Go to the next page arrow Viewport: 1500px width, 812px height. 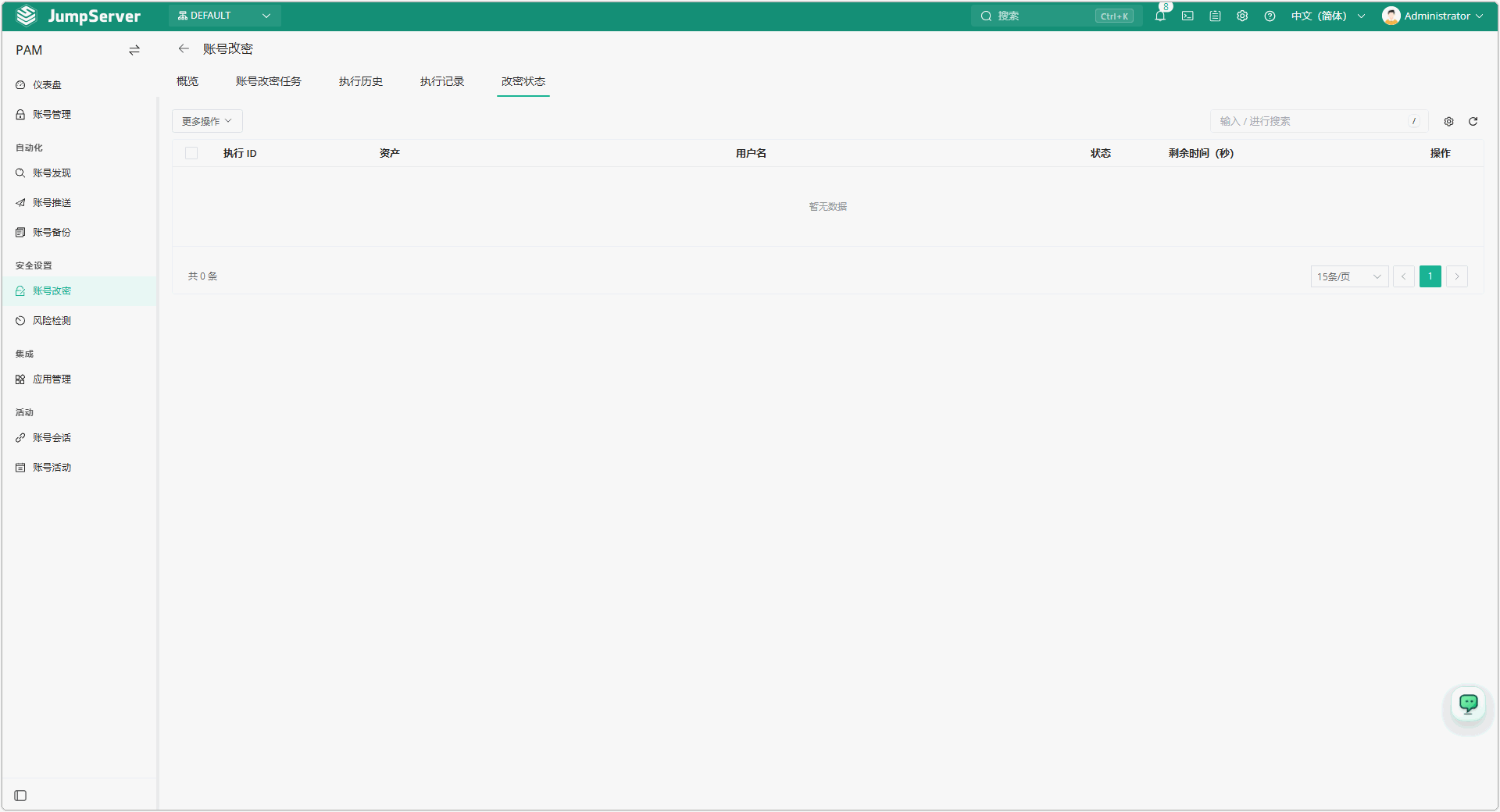1457,276
